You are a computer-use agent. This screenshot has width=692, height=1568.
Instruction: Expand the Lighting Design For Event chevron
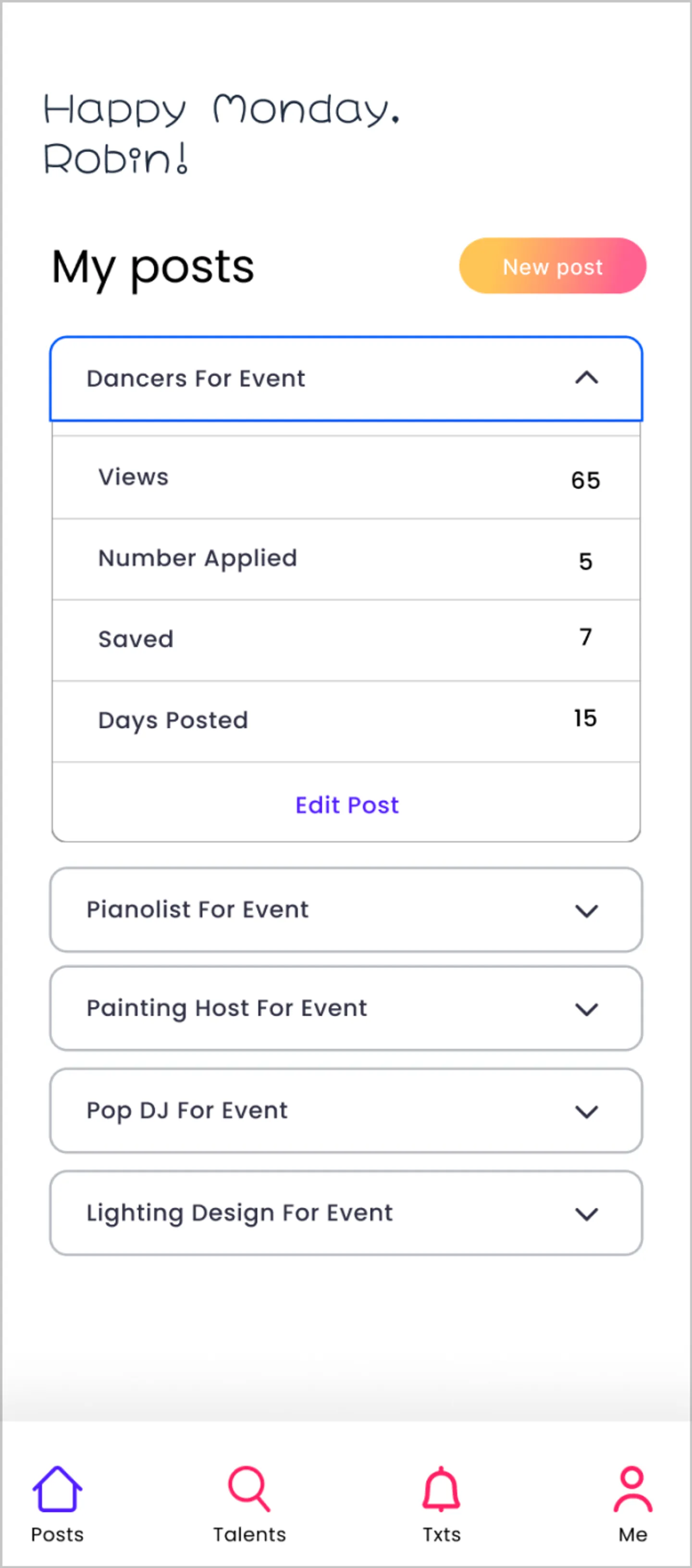click(586, 1214)
